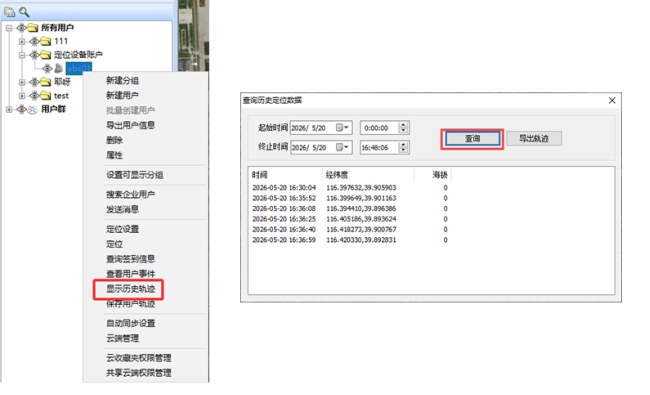Toggle visibility eye for user abc01
Viewport: 650px width, 395px height.
[48, 68]
